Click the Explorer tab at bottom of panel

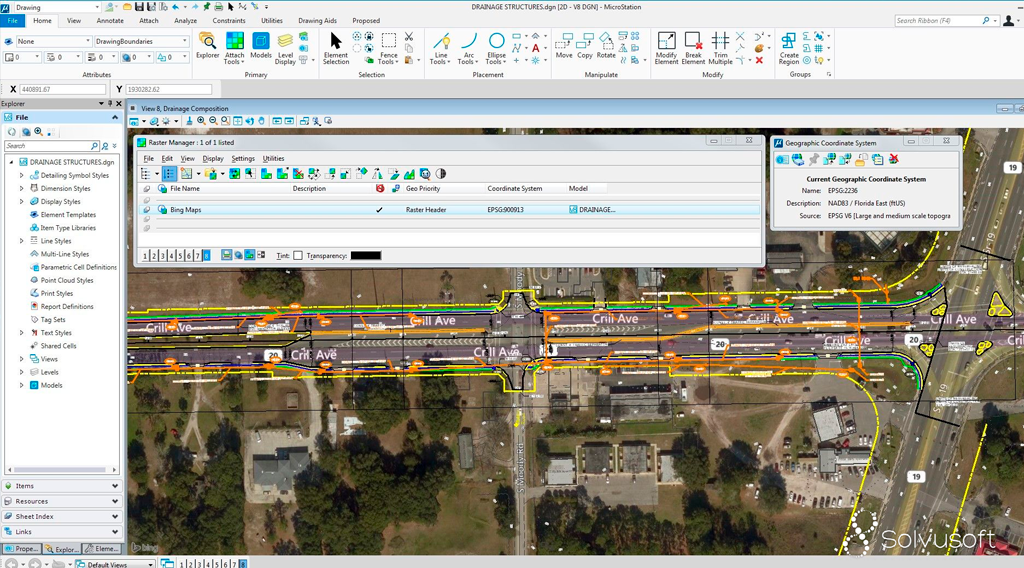point(63,549)
